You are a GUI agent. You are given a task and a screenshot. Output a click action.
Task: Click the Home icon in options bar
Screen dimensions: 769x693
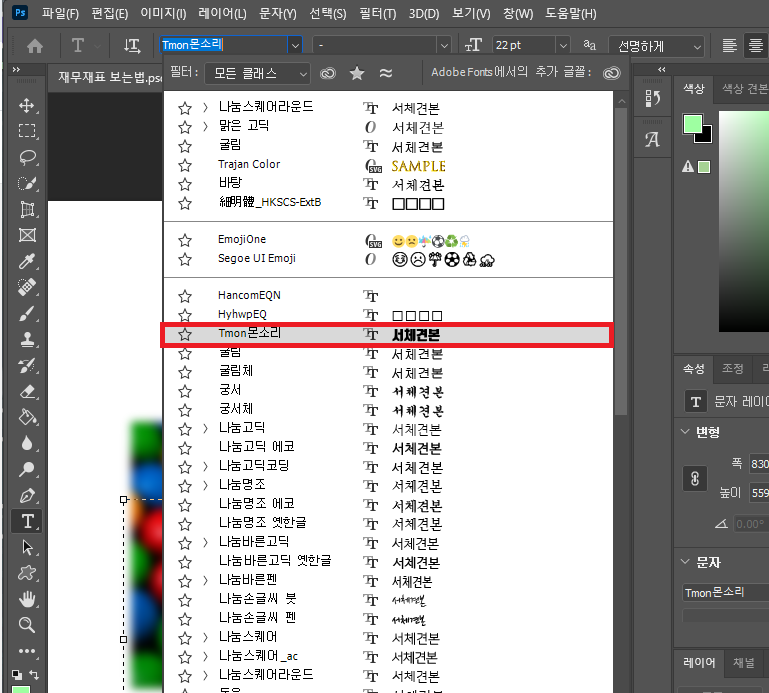(x=35, y=46)
